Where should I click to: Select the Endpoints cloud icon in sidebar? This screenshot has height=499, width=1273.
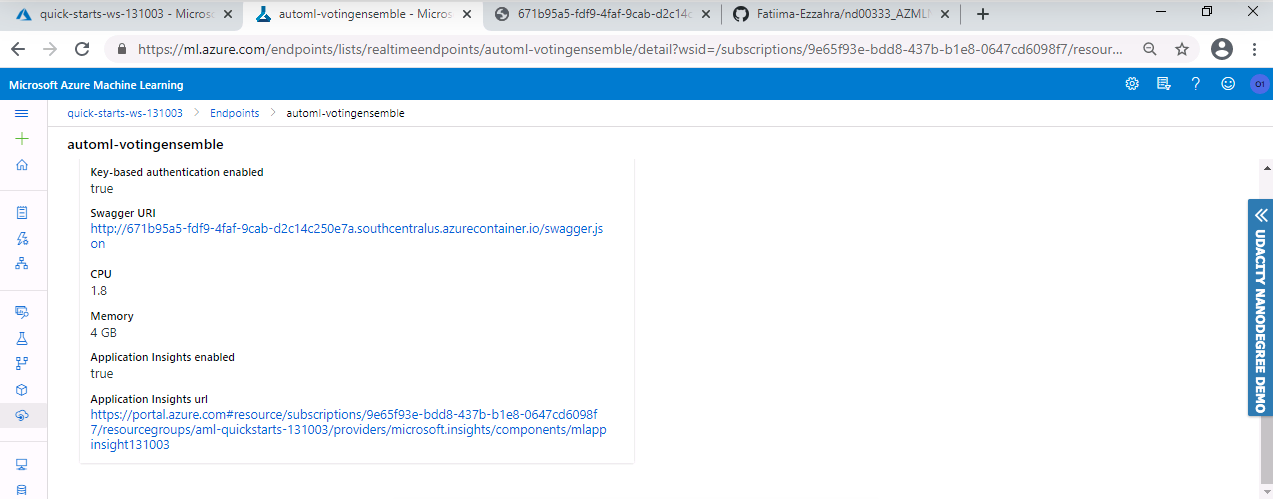coord(22,415)
